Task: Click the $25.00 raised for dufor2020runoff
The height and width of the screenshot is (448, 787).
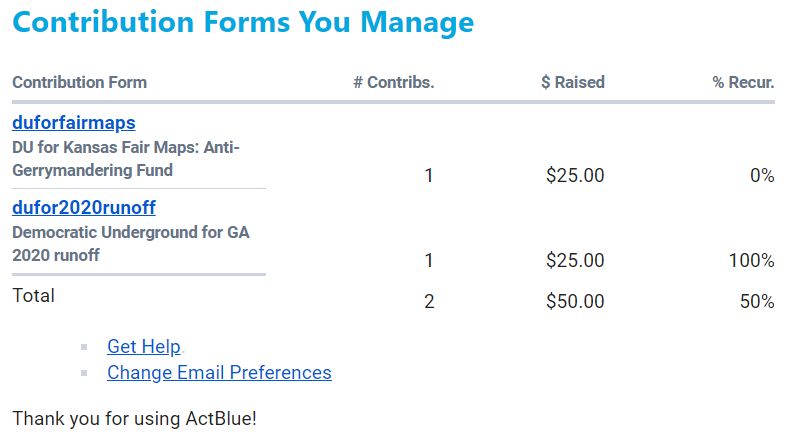Action: pyautogui.click(x=575, y=261)
